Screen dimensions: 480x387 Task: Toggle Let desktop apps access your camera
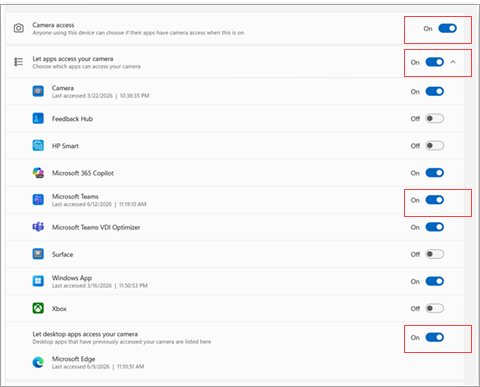pyautogui.click(x=435, y=337)
